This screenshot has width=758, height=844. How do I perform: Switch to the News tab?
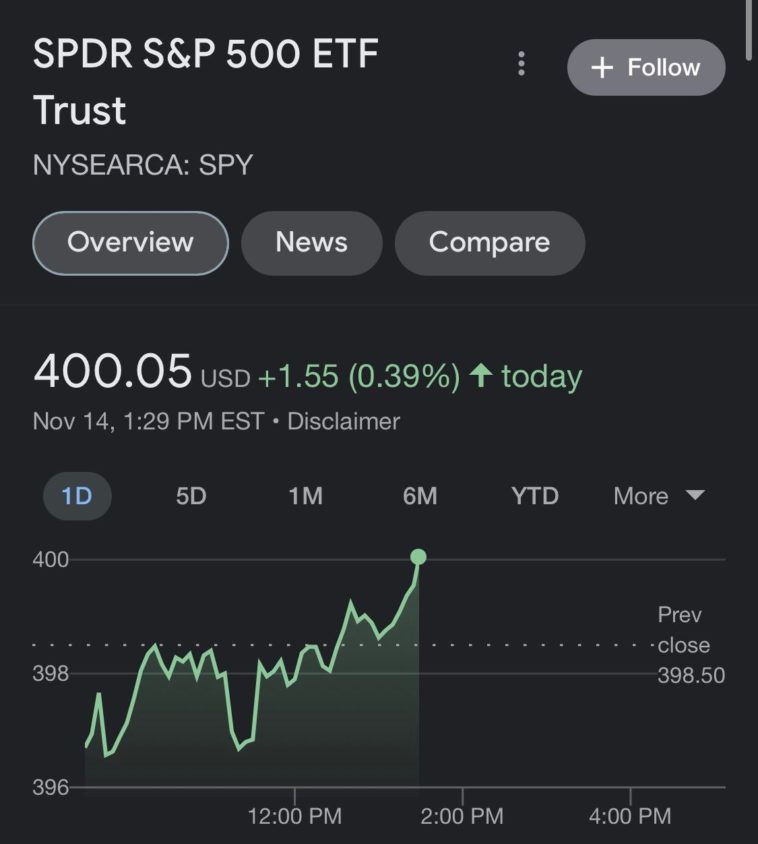point(311,242)
